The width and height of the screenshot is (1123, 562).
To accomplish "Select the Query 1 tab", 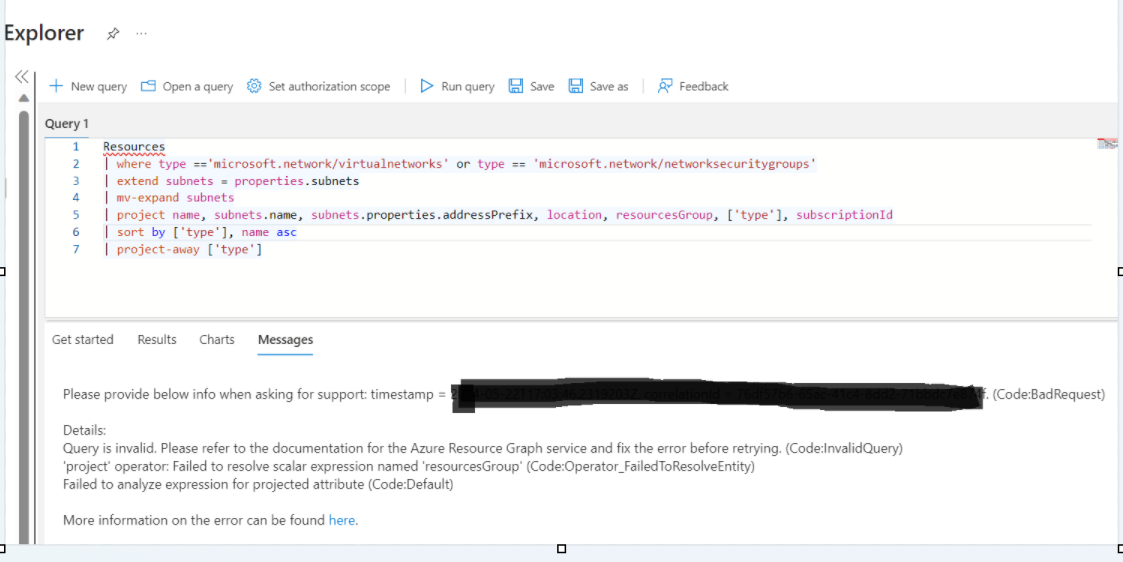I will pos(67,124).
